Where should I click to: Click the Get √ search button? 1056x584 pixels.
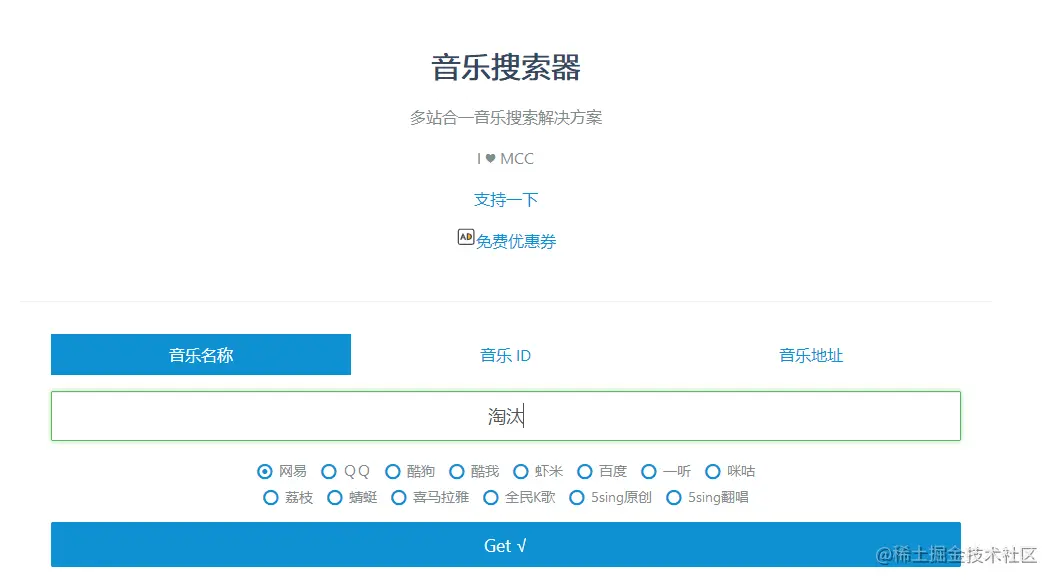(x=505, y=545)
